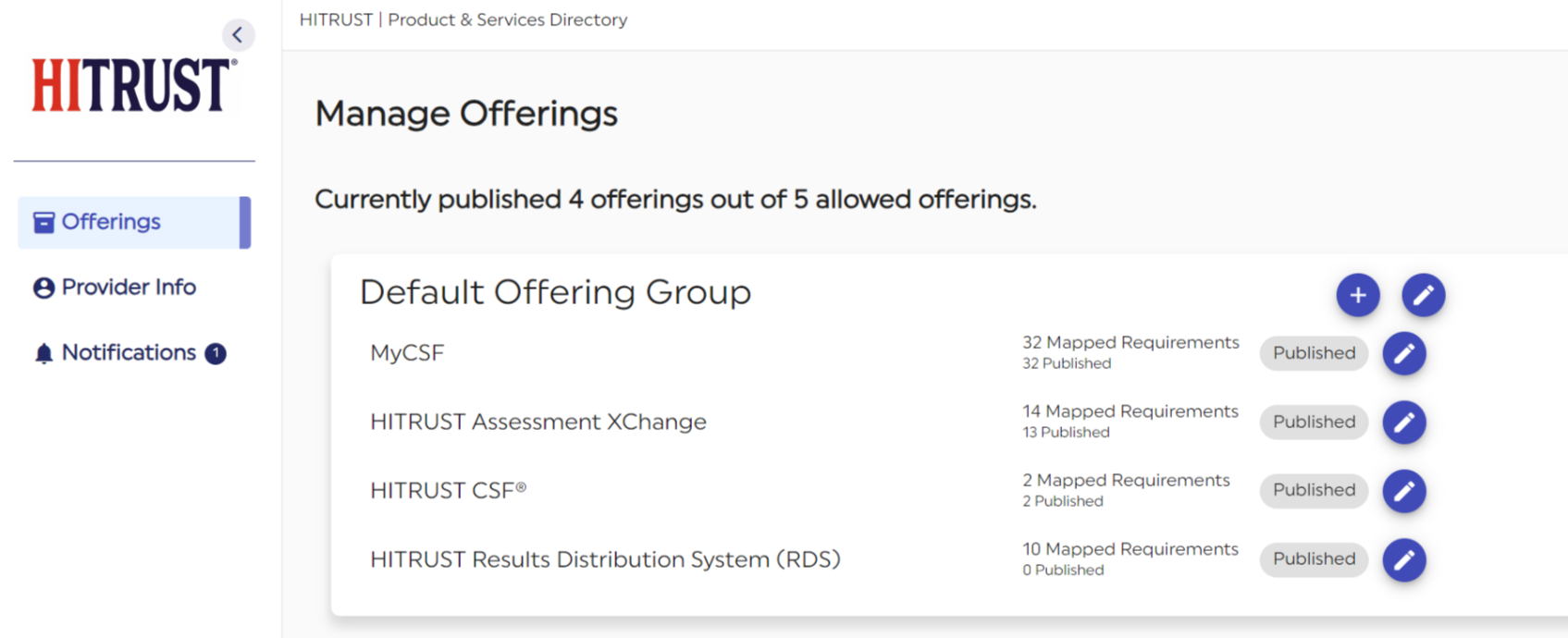This screenshot has height=638, width=1568.
Task: Select the HITRUST Assessment XChange offering name
Action: coord(538,422)
